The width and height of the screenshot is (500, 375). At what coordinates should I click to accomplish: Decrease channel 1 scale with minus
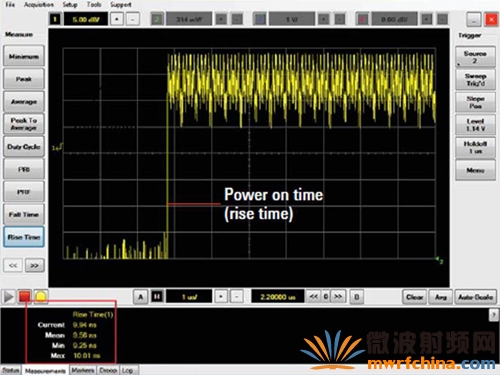133,19
